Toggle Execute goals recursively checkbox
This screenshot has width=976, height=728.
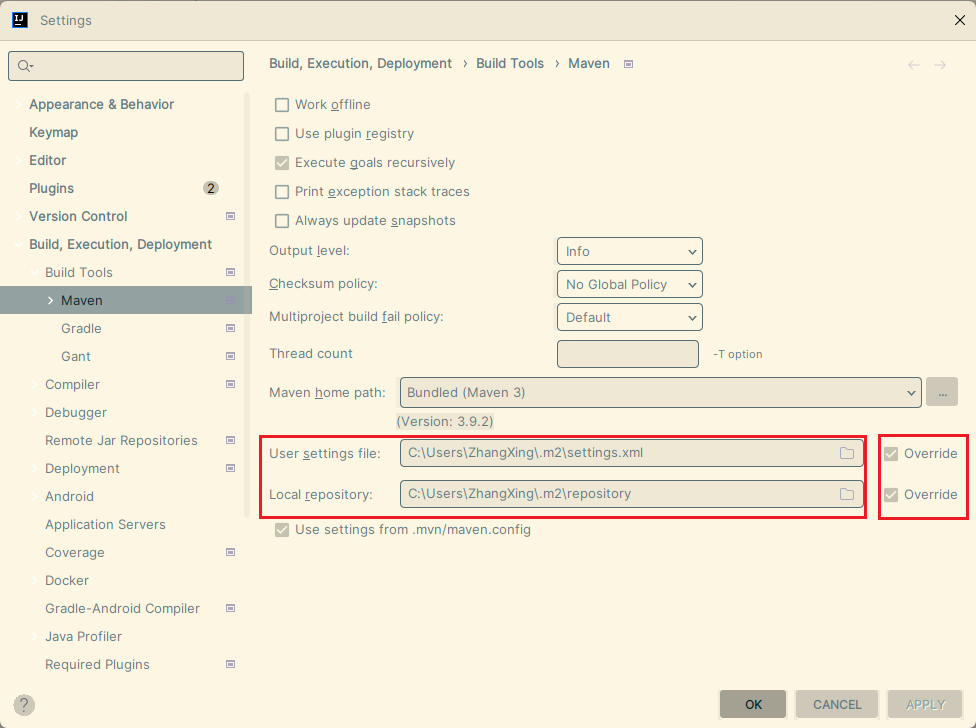click(x=282, y=163)
